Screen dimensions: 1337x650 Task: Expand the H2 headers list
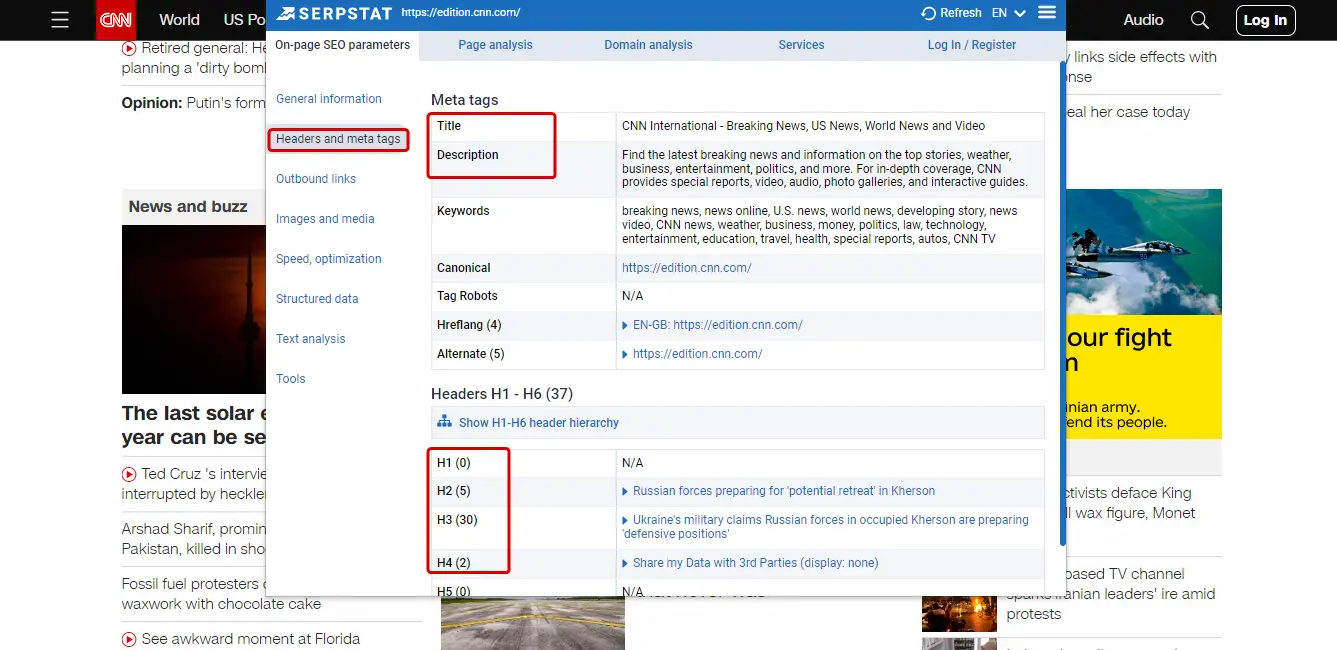pos(626,491)
